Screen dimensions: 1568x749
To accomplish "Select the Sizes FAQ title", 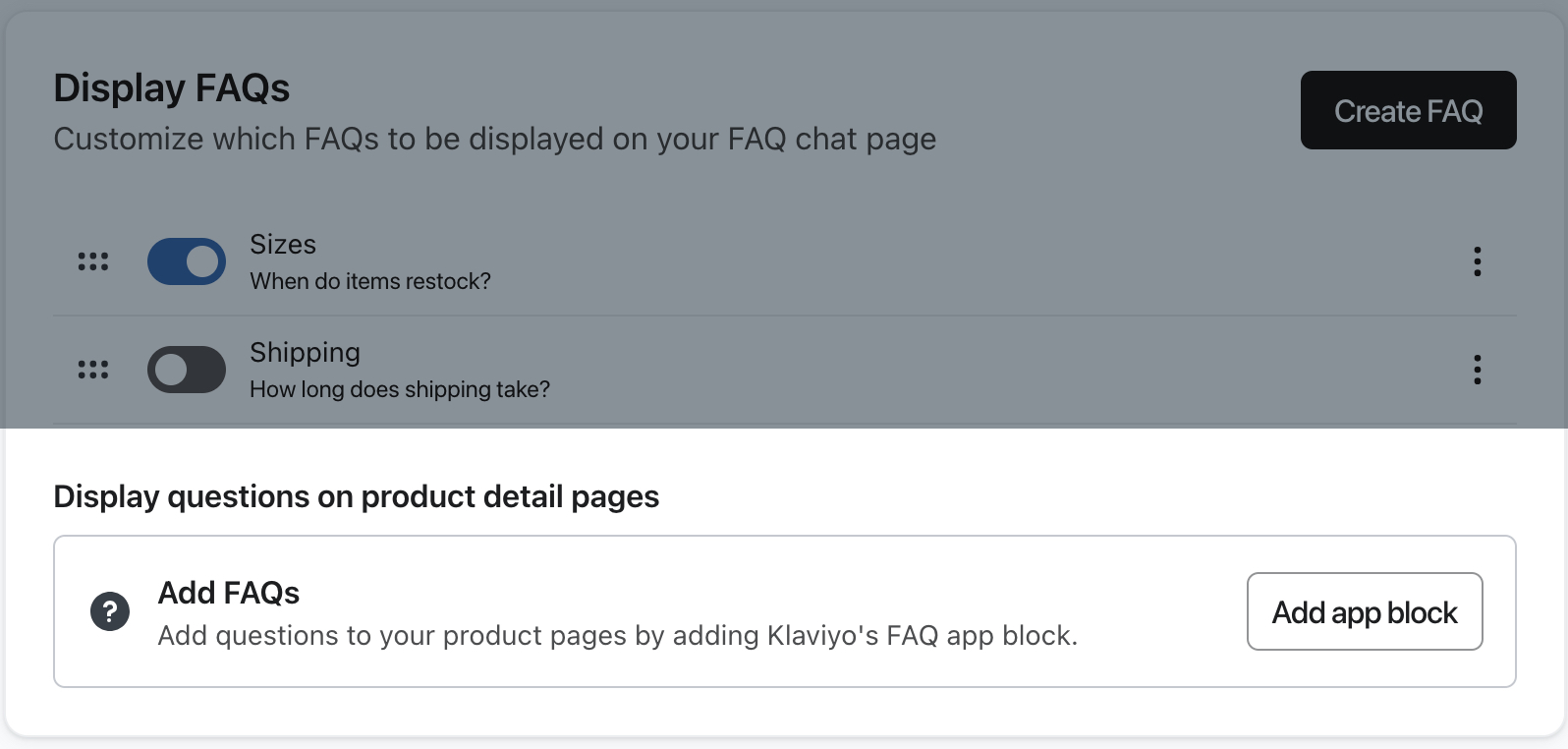I will pyautogui.click(x=283, y=244).
